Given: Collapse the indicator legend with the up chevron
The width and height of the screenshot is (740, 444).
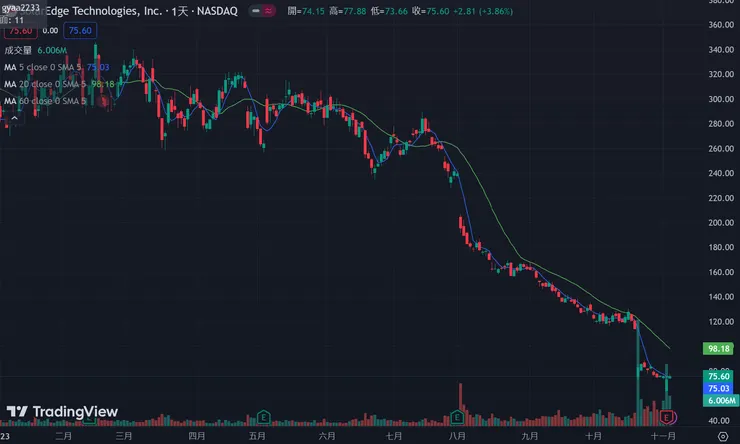Looking at the screenshot, I should pyautogui.click(x=15, y=118).
